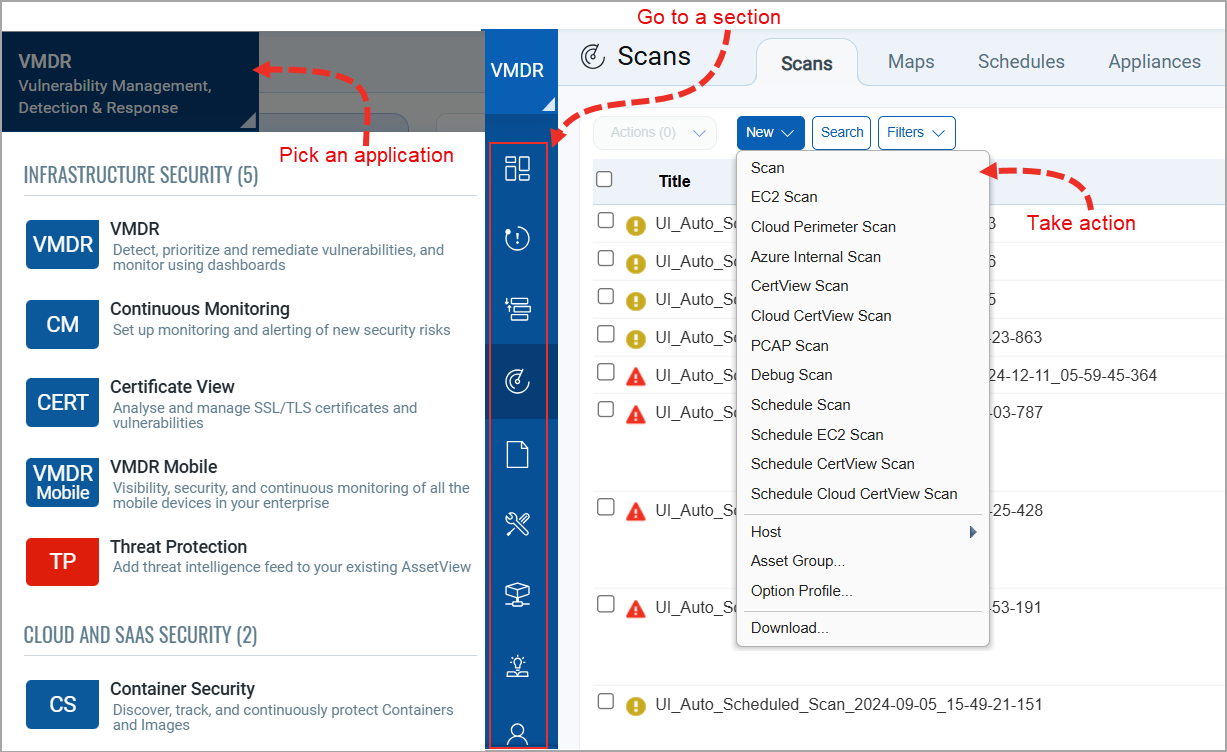The height and width of the screenshot is (752, 1227).
Task: Check the box for the row ending 23-863
Action: coord(605,333)
